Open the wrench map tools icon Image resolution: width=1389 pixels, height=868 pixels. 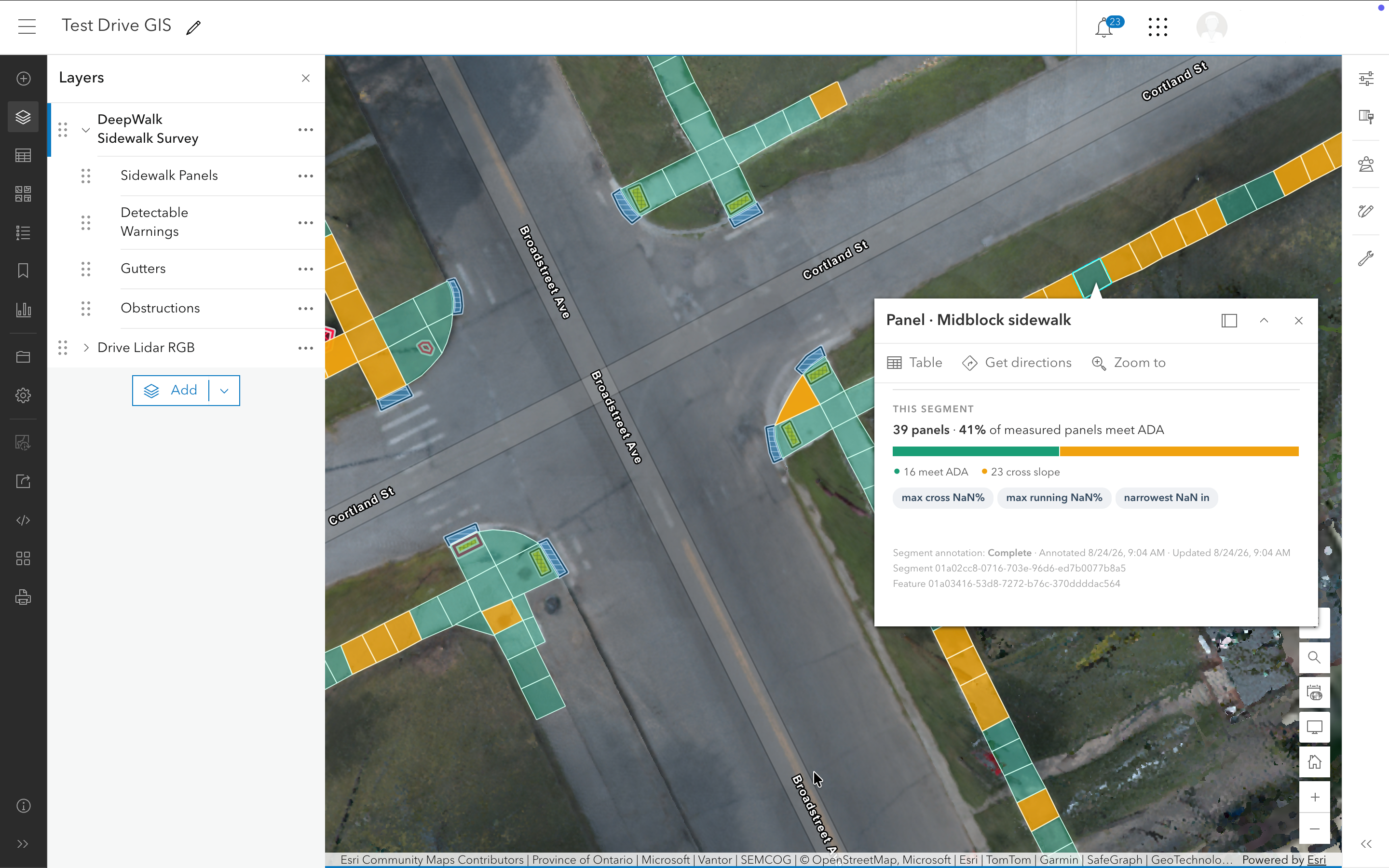point(1366,258)
